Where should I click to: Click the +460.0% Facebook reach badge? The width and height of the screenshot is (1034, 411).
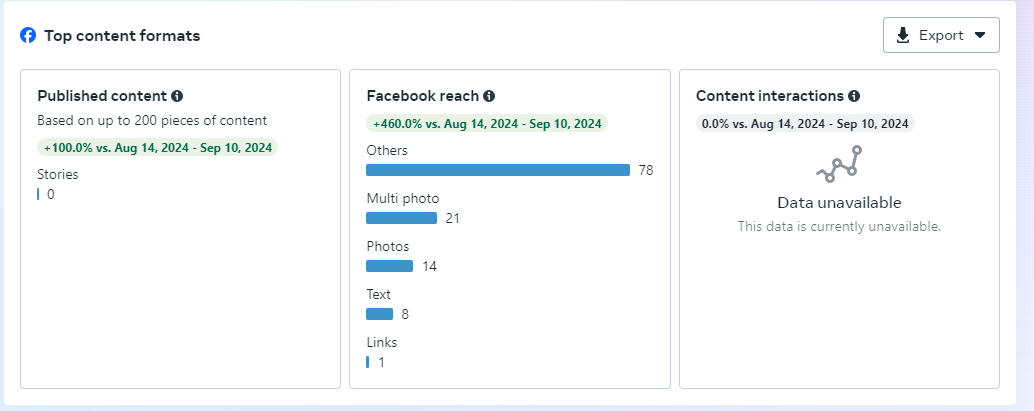pos(487,123)
